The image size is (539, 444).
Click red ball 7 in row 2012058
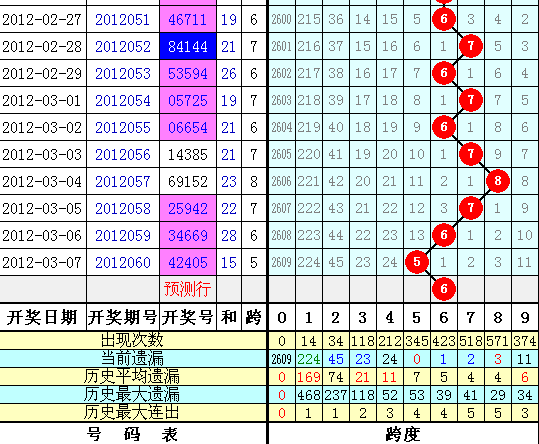click(x=471, y=208)
